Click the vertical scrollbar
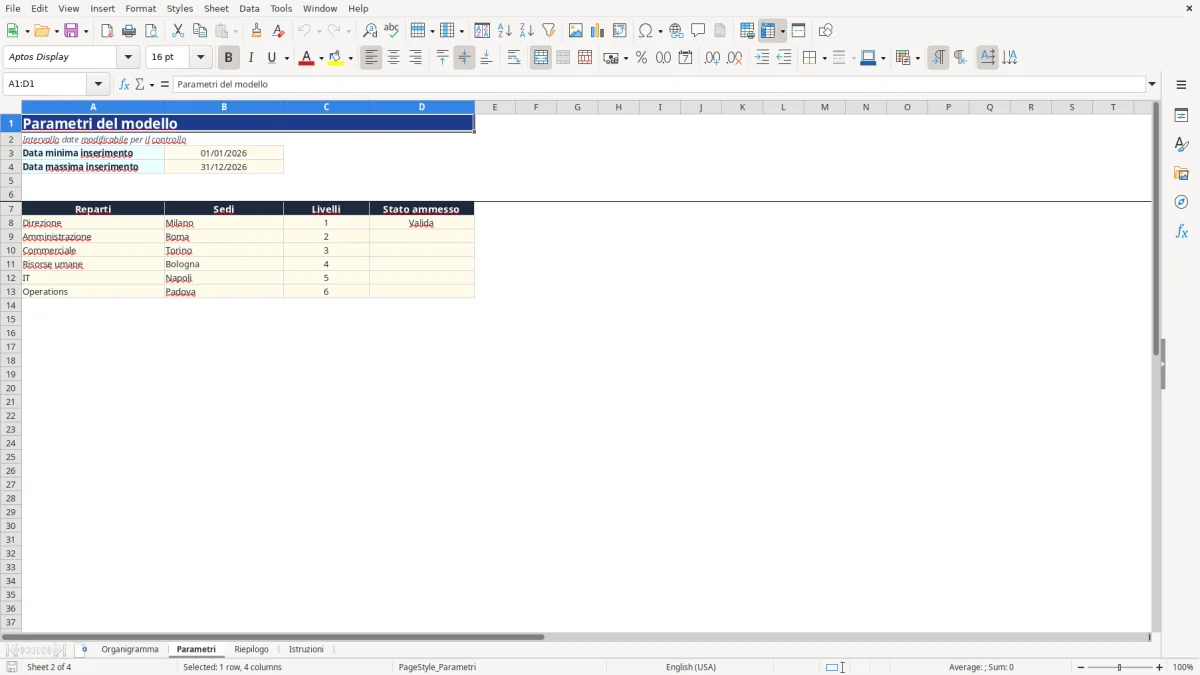Screen dimensions: 1200x675 click(1156, 230)
